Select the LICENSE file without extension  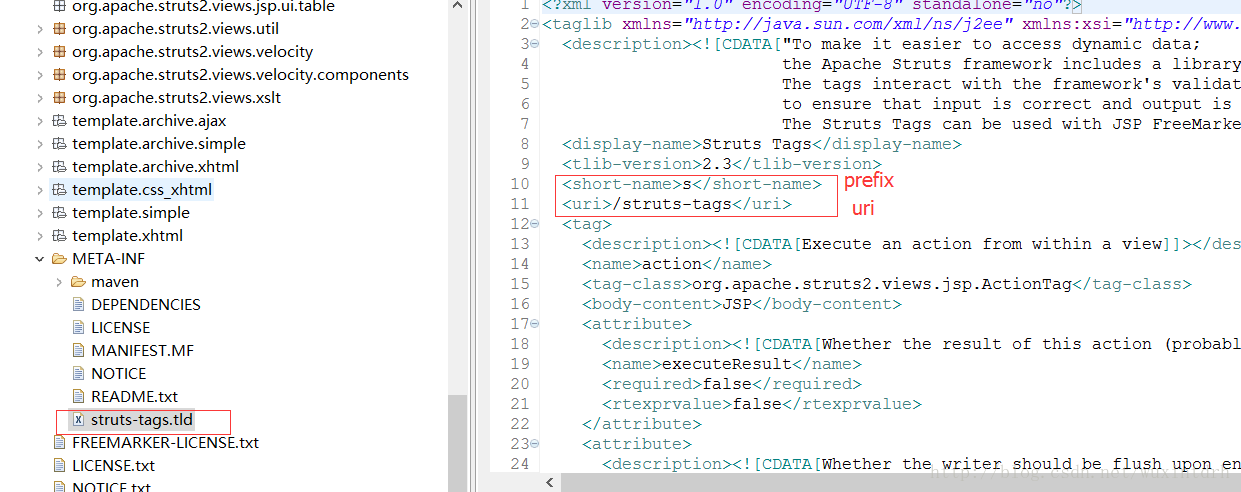point(120,328)
